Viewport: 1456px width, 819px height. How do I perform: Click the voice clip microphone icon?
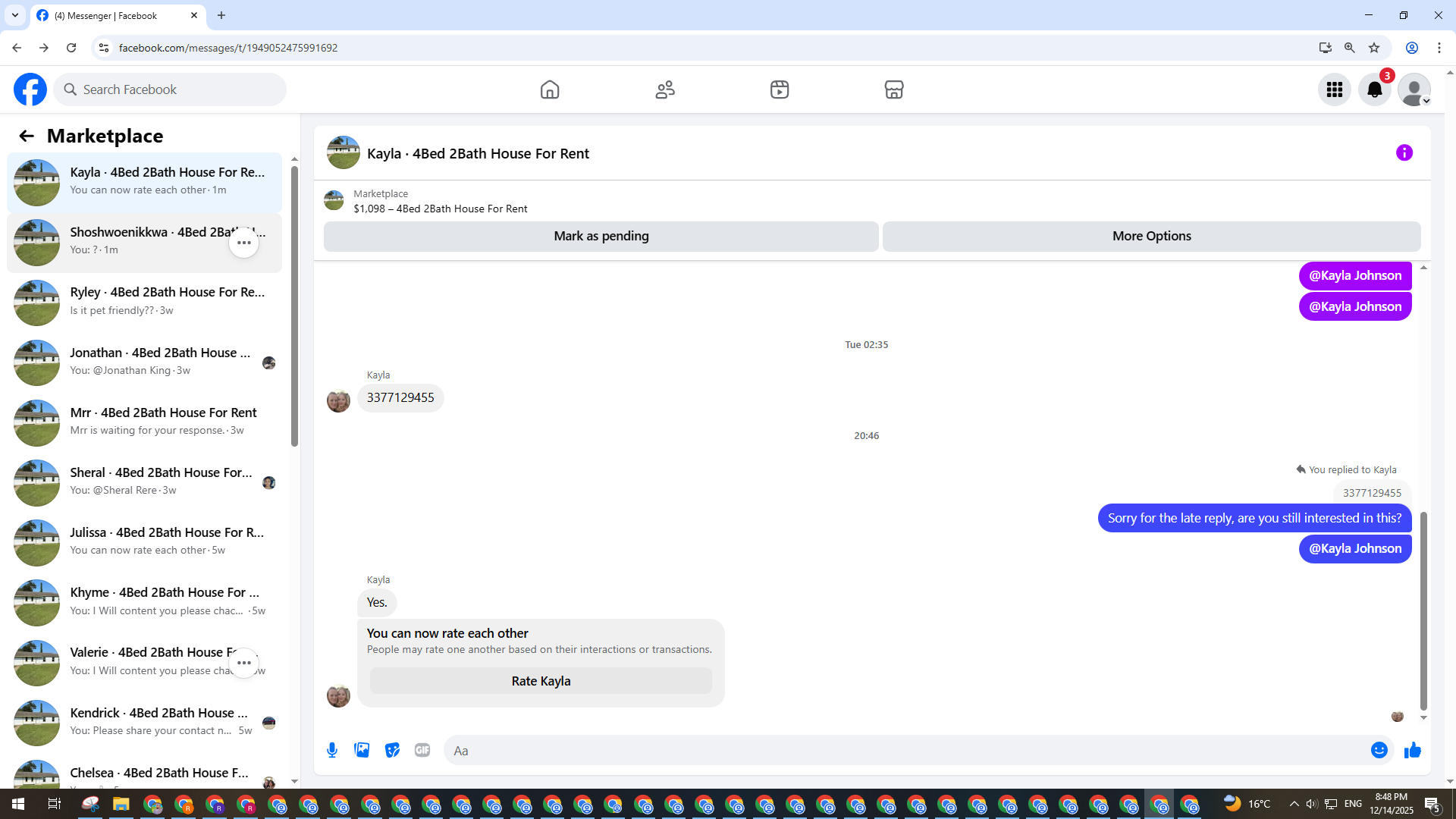point(332,750)
